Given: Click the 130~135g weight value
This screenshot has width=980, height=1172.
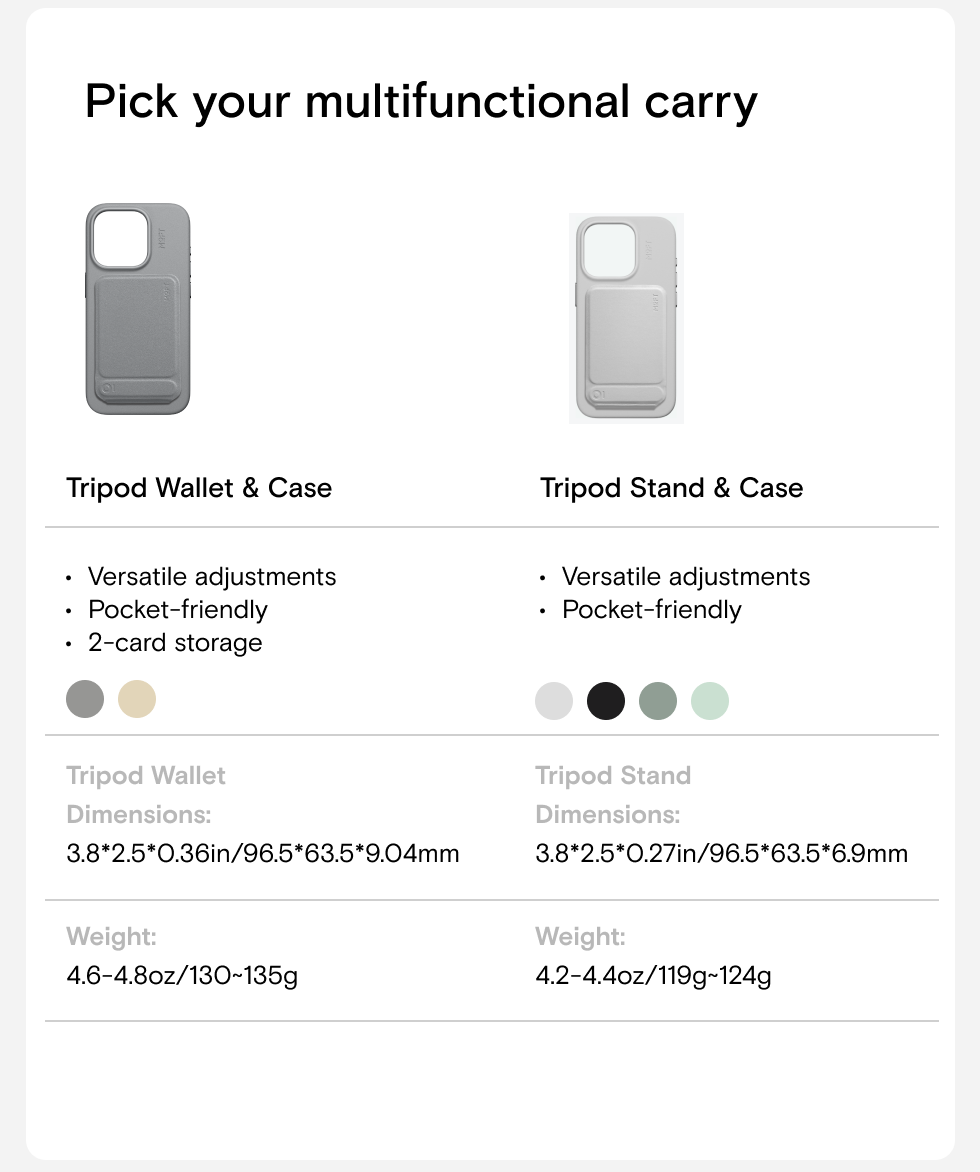Looking at the screenshot, I should (182, 975).
